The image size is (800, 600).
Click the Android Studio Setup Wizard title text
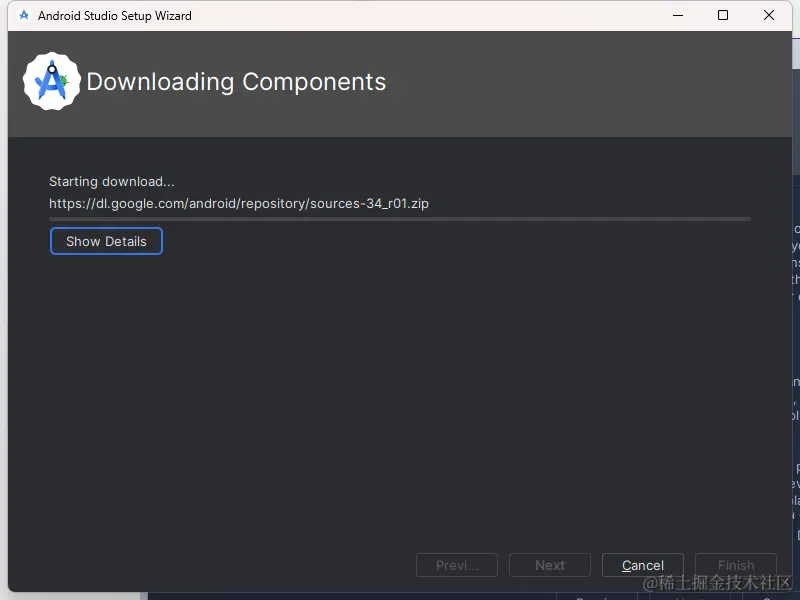pos(115,16)
